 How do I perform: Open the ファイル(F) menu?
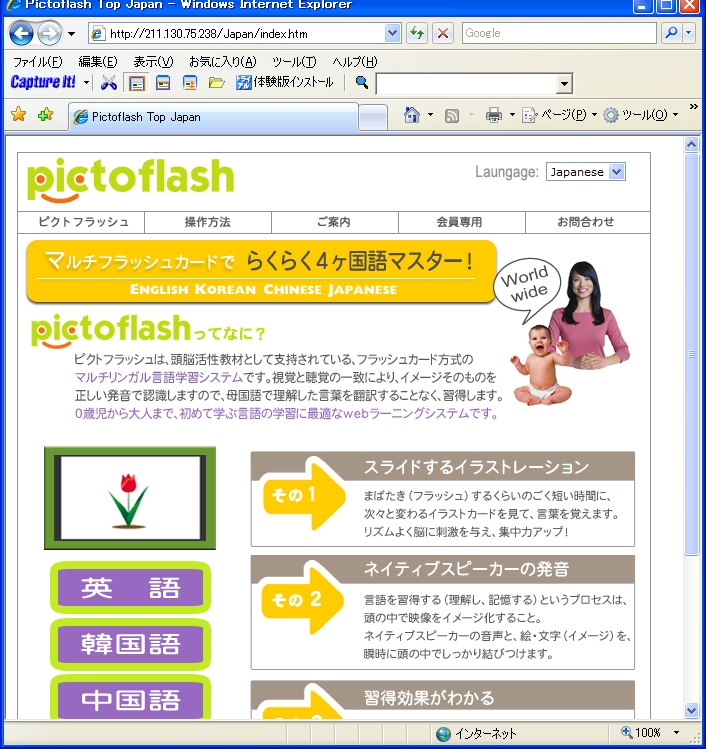pyautogui.click(x=38, y=62)
